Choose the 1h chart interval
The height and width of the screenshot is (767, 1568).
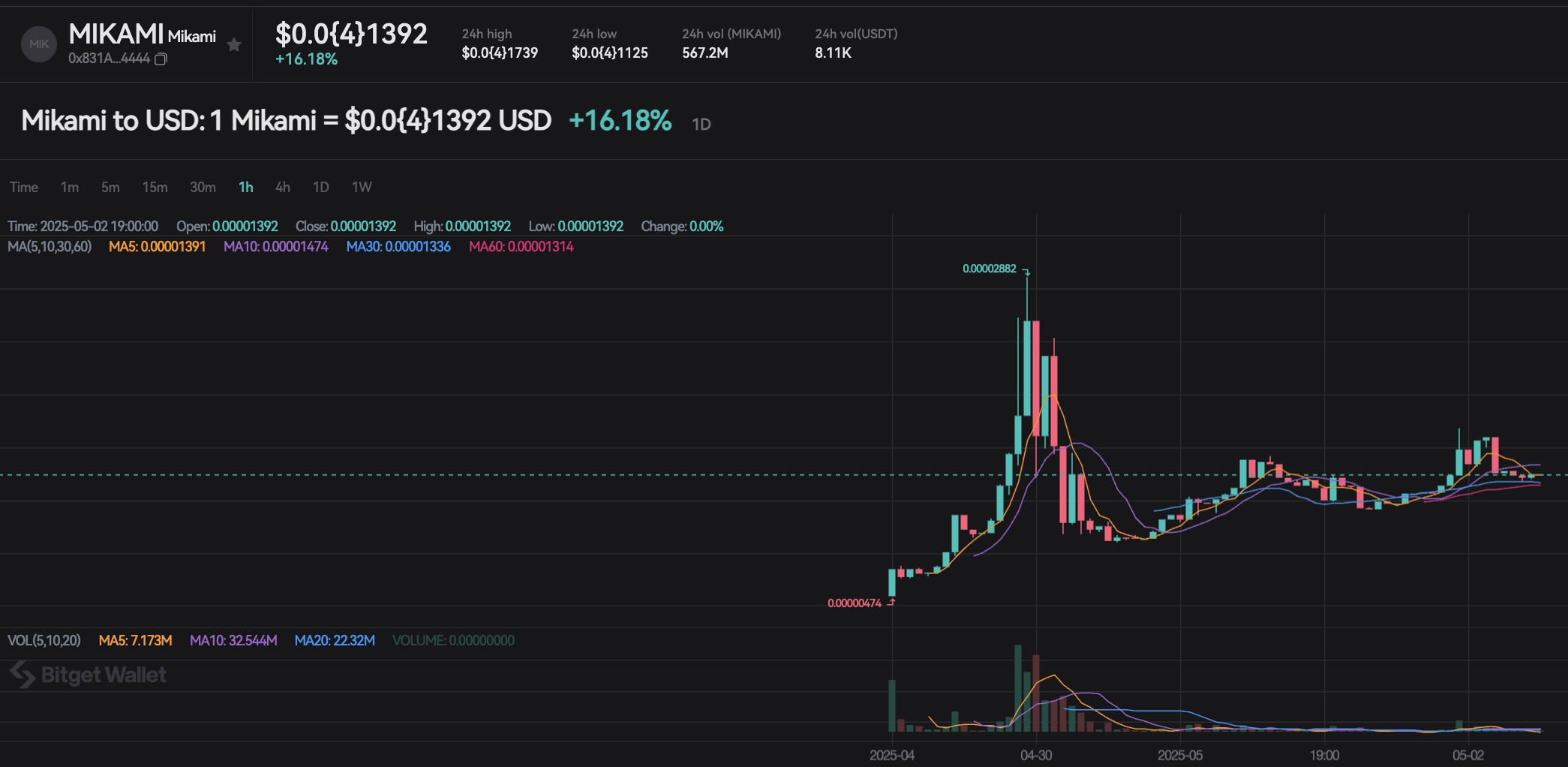point(246,187)
